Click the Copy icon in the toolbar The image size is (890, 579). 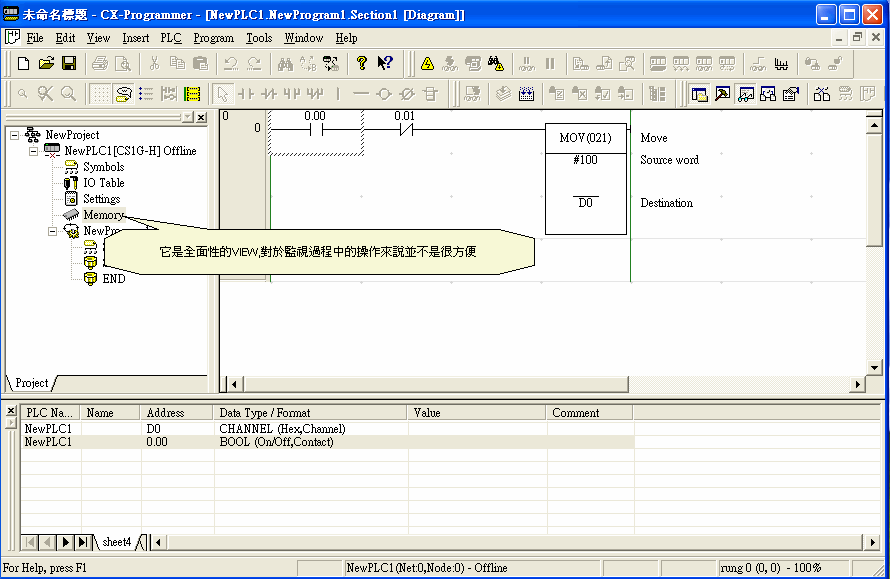pos(177,63)
